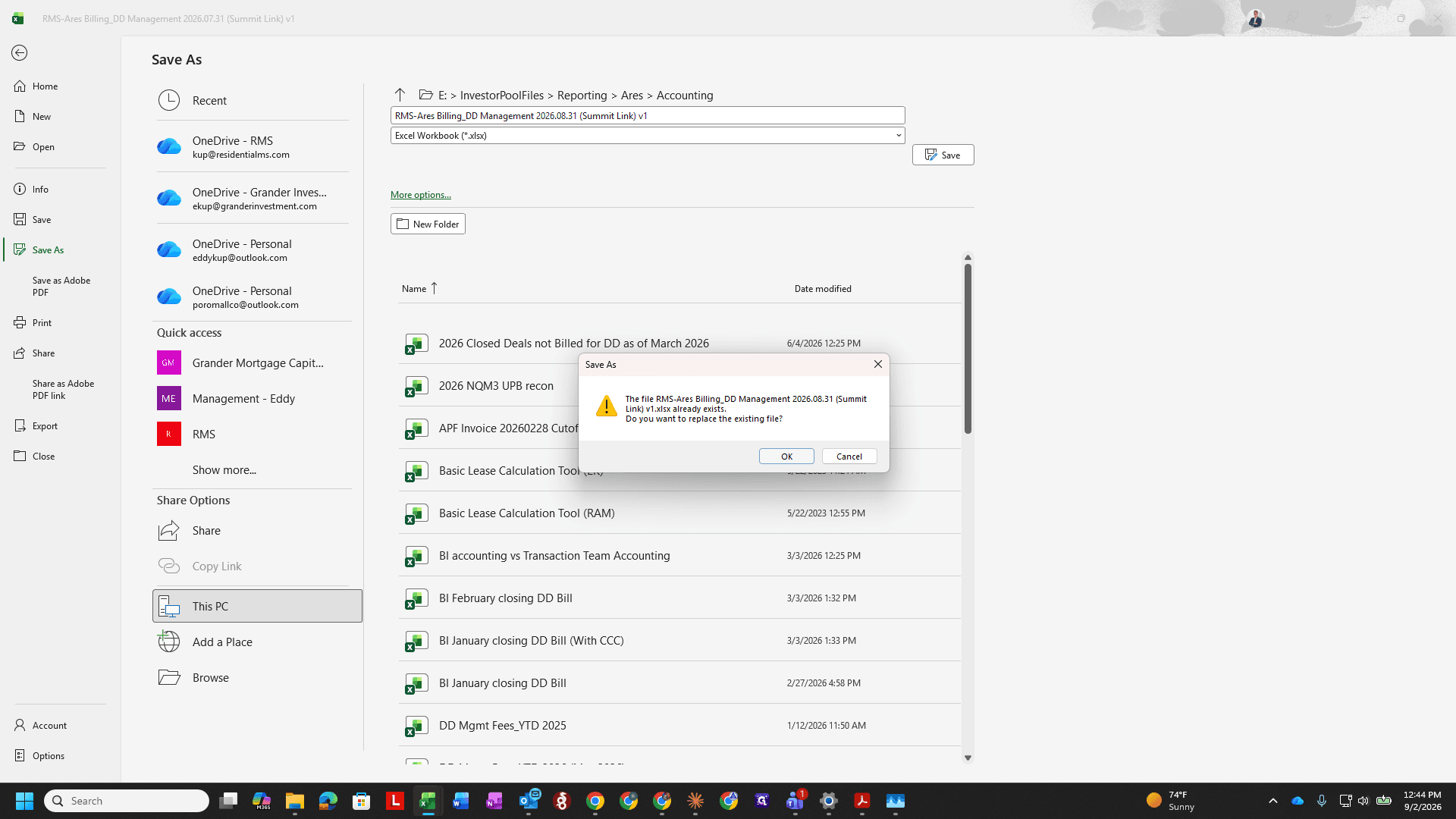The height and width of the screenshot is (819, 1456).
Task: Open the New backstage tab
Action: tap(61, 116)
